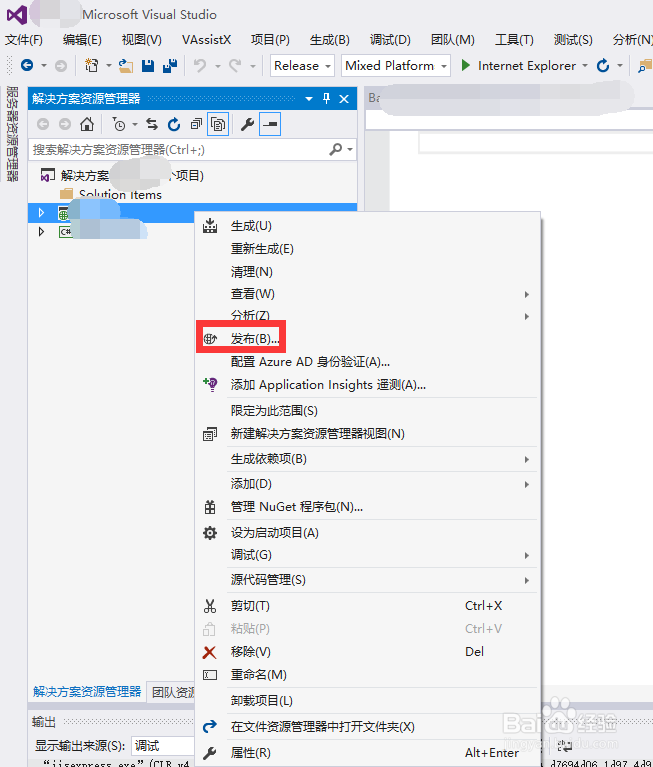Expand the C# project node
Screen dimensions: 653x767
[x=42, y=231]
